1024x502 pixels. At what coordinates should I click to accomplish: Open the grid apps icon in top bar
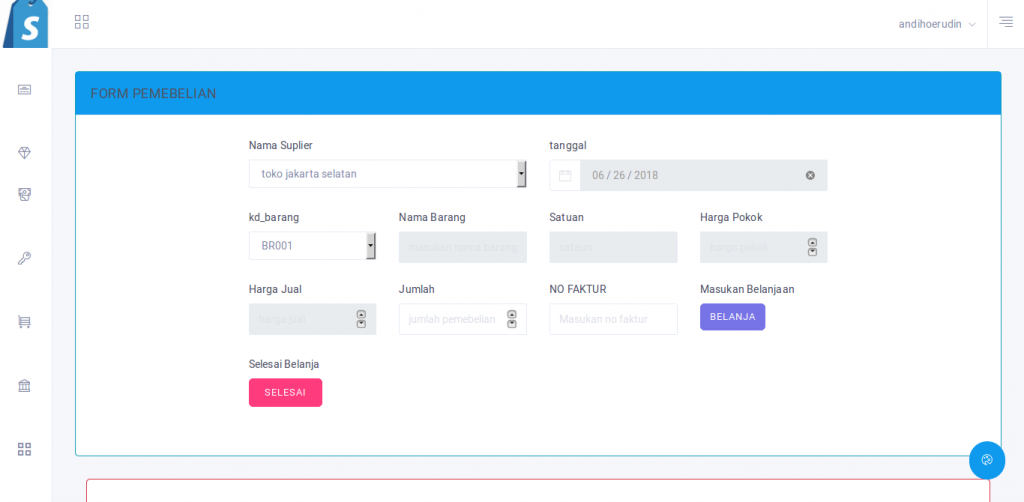click(82, 22)
